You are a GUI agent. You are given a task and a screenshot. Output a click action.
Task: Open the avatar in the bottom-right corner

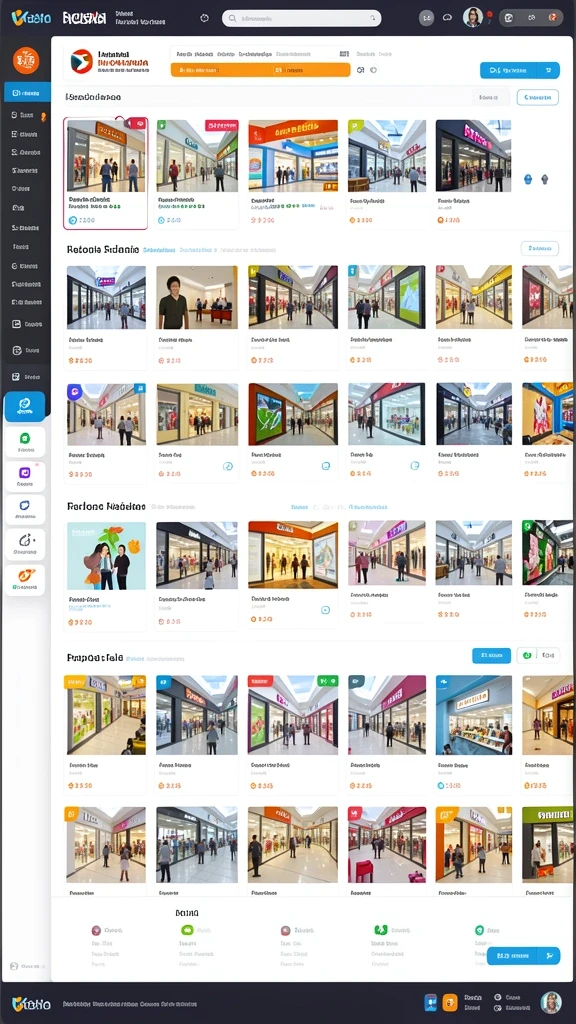tap(551, 1002)
